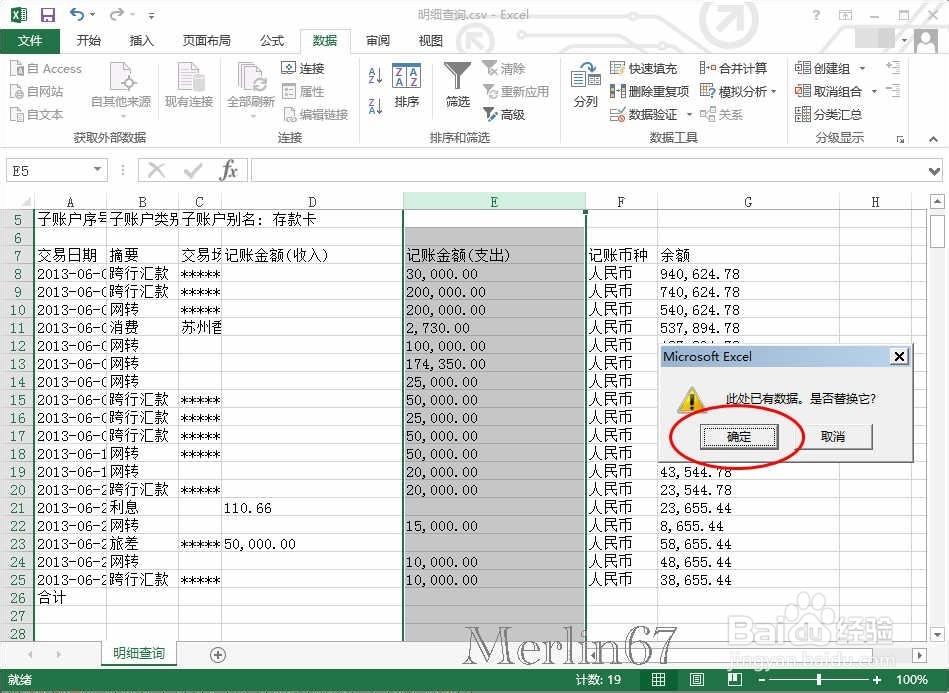The height and width of the screenshot is (693, 949).
Task: Click Flash Fill (快速填充)
Action: [x=651, y=67]
